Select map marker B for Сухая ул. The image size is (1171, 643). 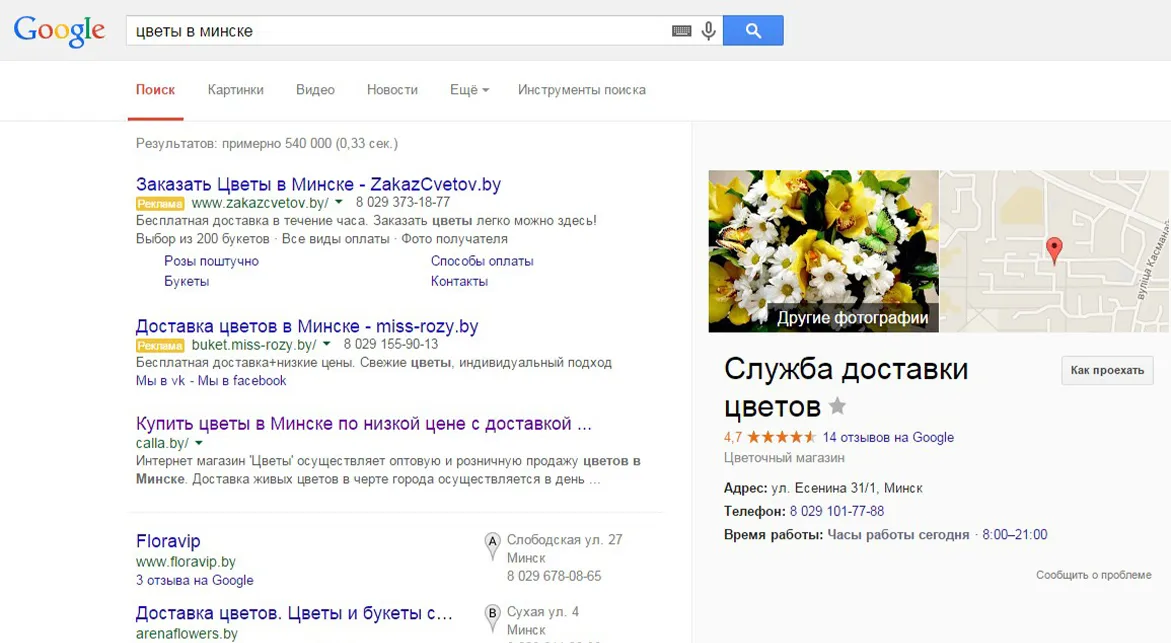click(x=492, y=618)
